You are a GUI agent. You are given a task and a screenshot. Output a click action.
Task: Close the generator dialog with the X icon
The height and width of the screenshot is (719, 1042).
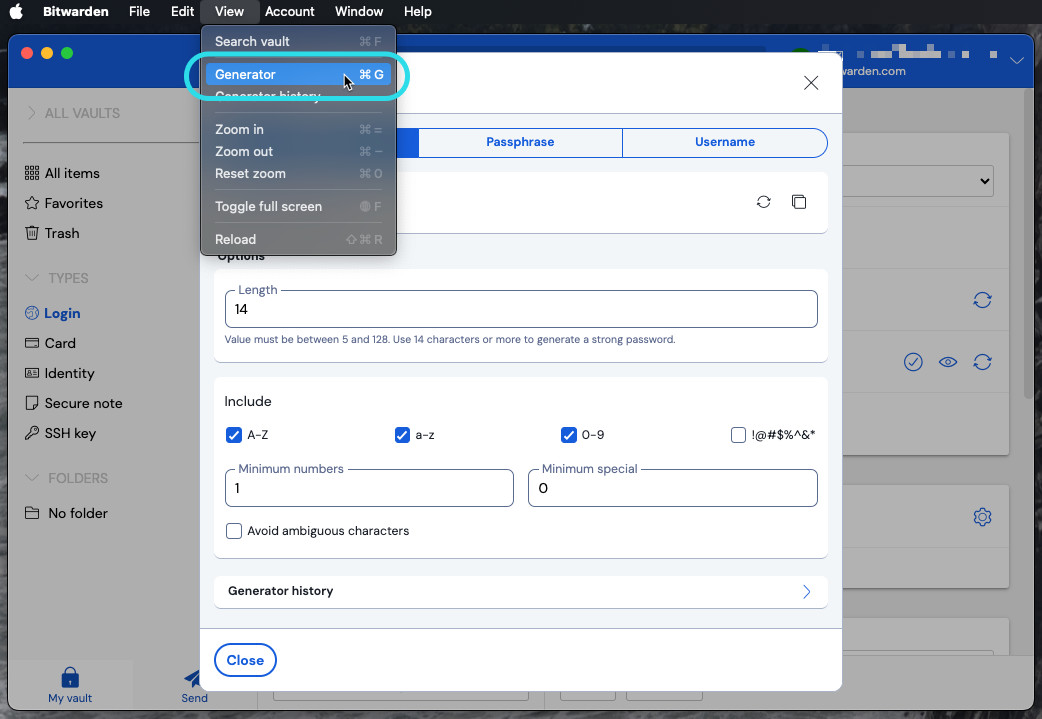[x=811, y=83]
